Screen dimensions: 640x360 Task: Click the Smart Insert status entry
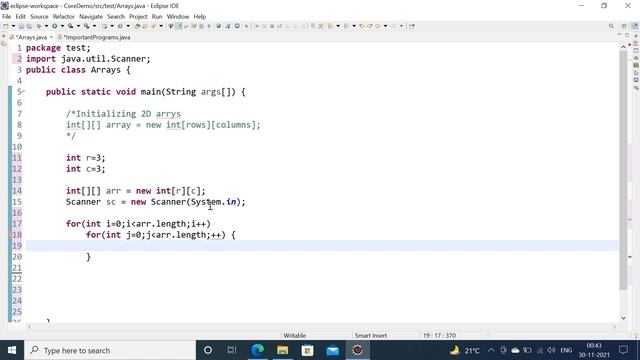click(371, 336)
